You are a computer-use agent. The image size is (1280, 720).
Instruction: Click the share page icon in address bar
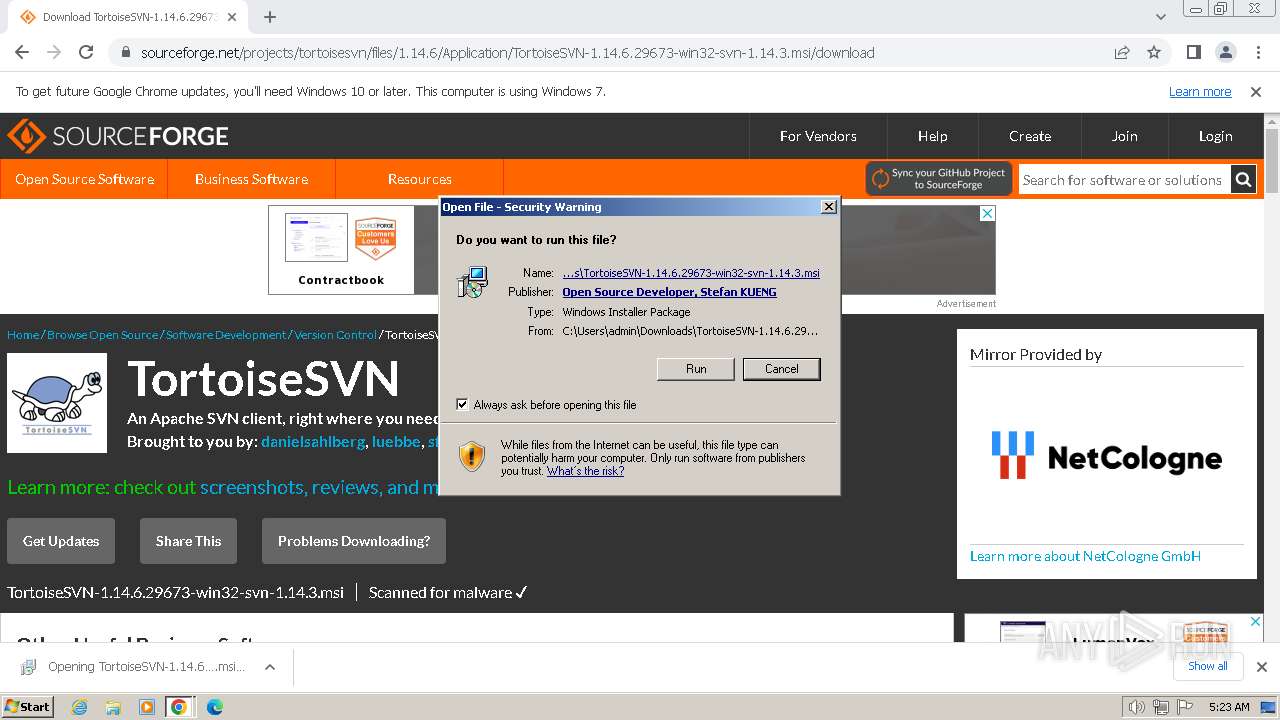[1122, 53]
